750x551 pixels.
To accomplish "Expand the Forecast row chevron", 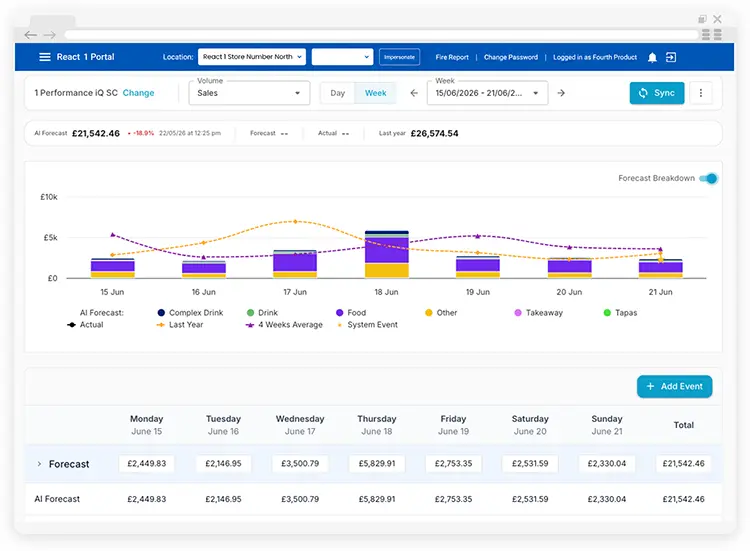I will point(39,464).
